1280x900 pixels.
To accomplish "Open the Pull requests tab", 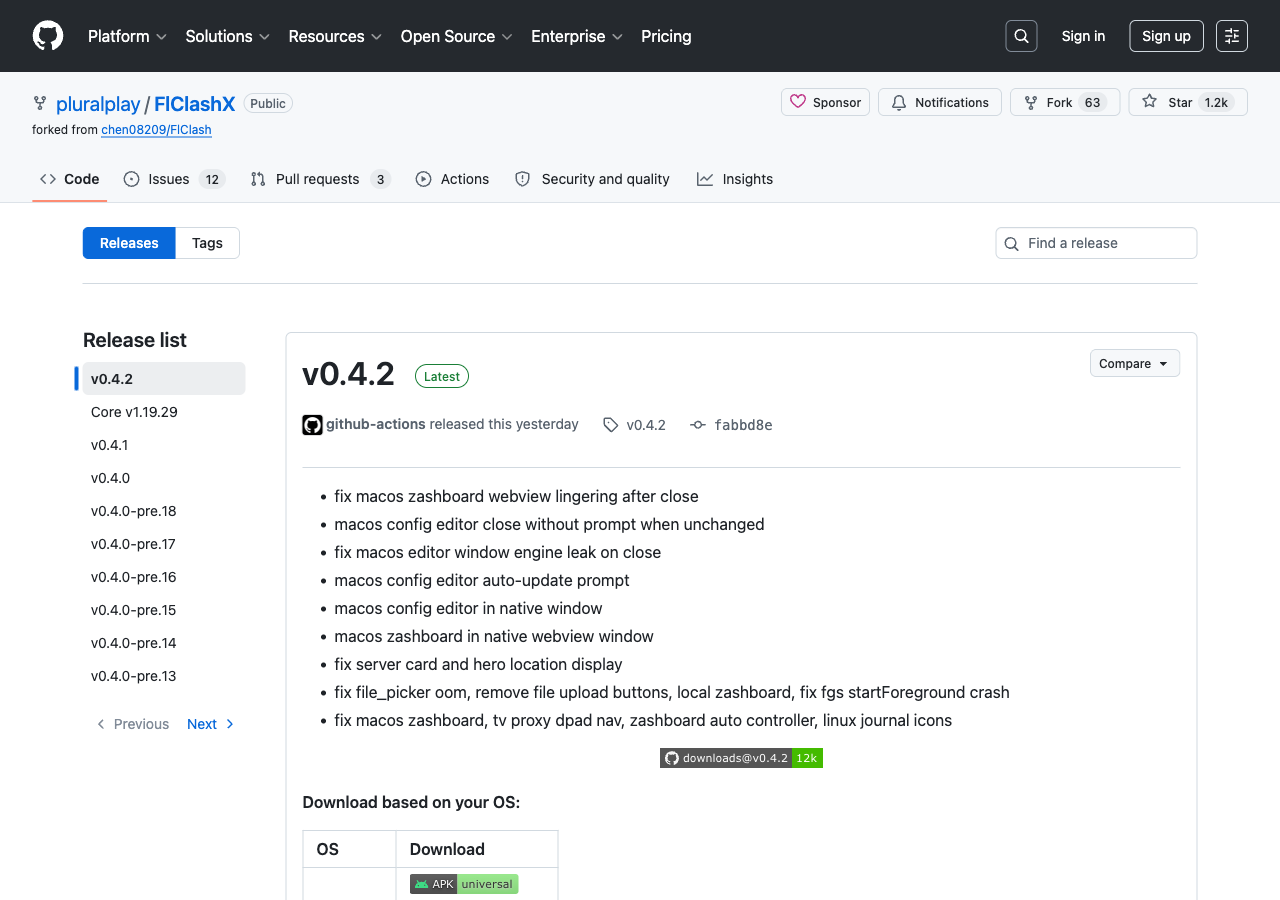I will pos(320,179).
